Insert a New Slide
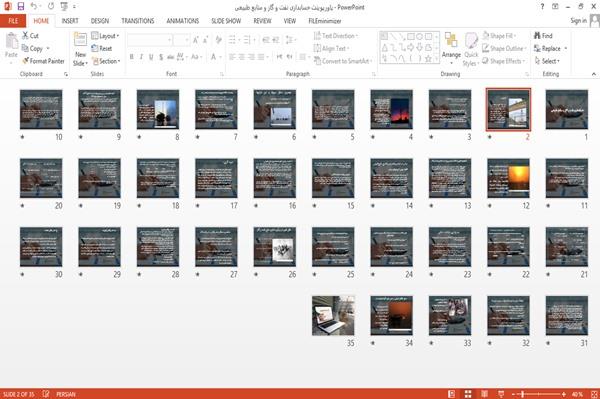Screen dimensions: 600x399 [x=80, y=49]
